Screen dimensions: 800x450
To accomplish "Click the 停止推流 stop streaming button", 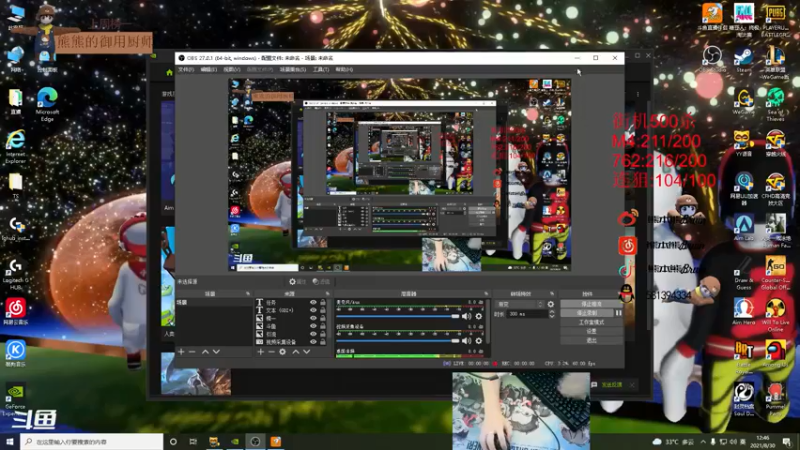I will pyautogui.click(x=591, y=304).
